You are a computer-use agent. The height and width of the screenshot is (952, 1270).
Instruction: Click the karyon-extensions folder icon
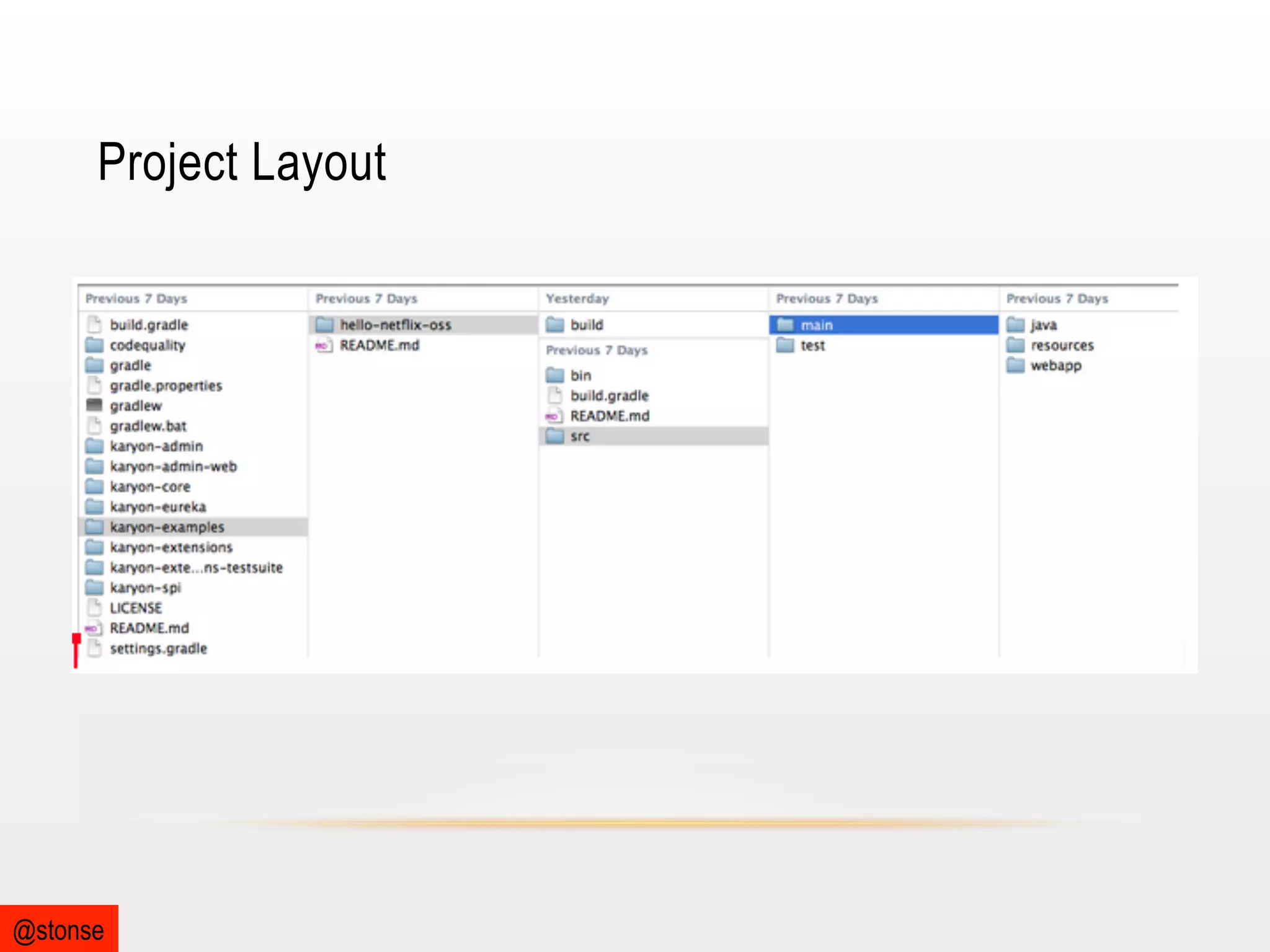[94, 547]
